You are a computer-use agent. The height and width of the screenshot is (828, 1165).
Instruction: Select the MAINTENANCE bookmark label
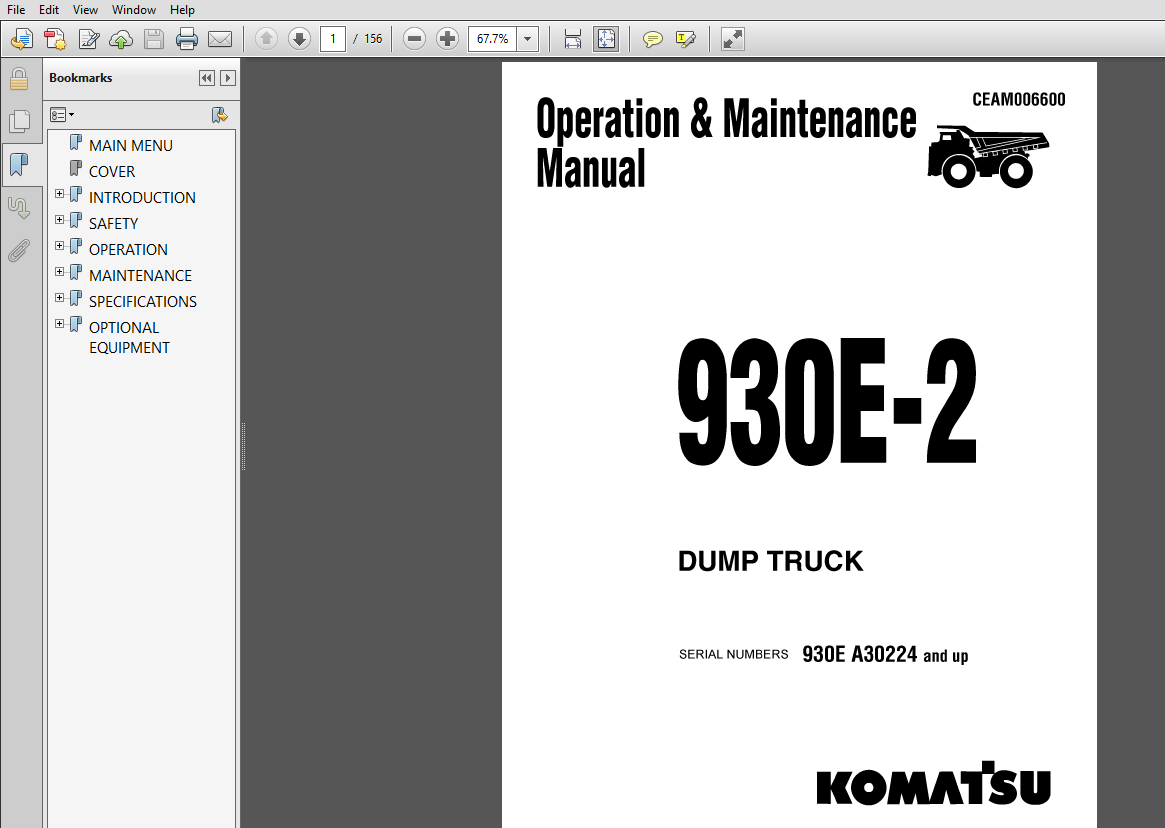(140, 276)
